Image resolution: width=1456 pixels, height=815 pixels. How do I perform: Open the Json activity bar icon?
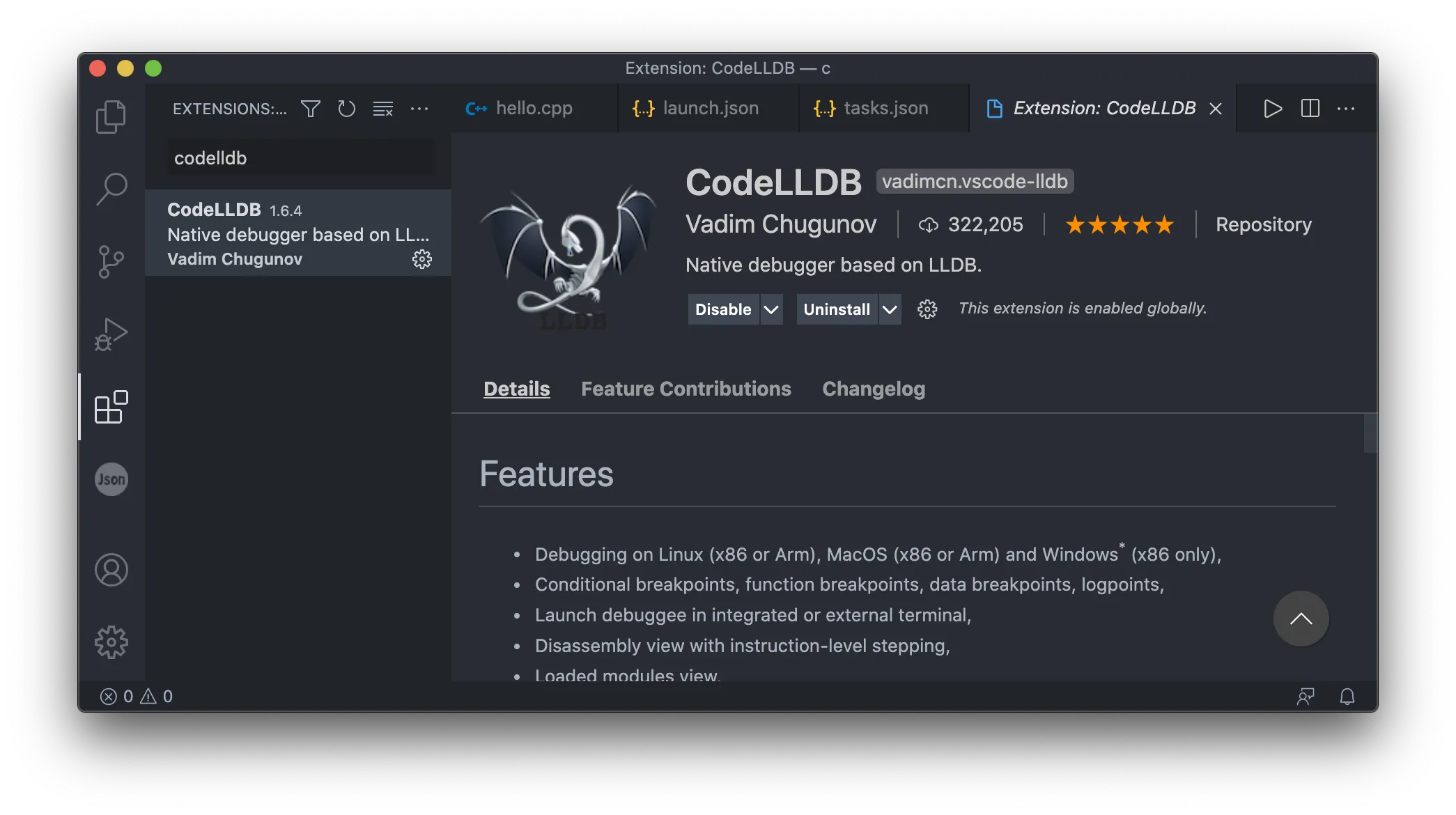(x=111, y=479)
